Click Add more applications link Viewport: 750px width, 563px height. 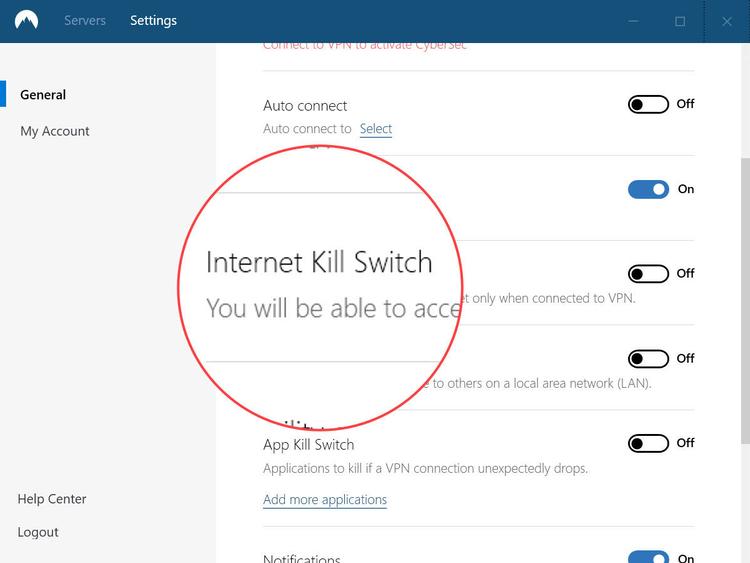[325, 500]
